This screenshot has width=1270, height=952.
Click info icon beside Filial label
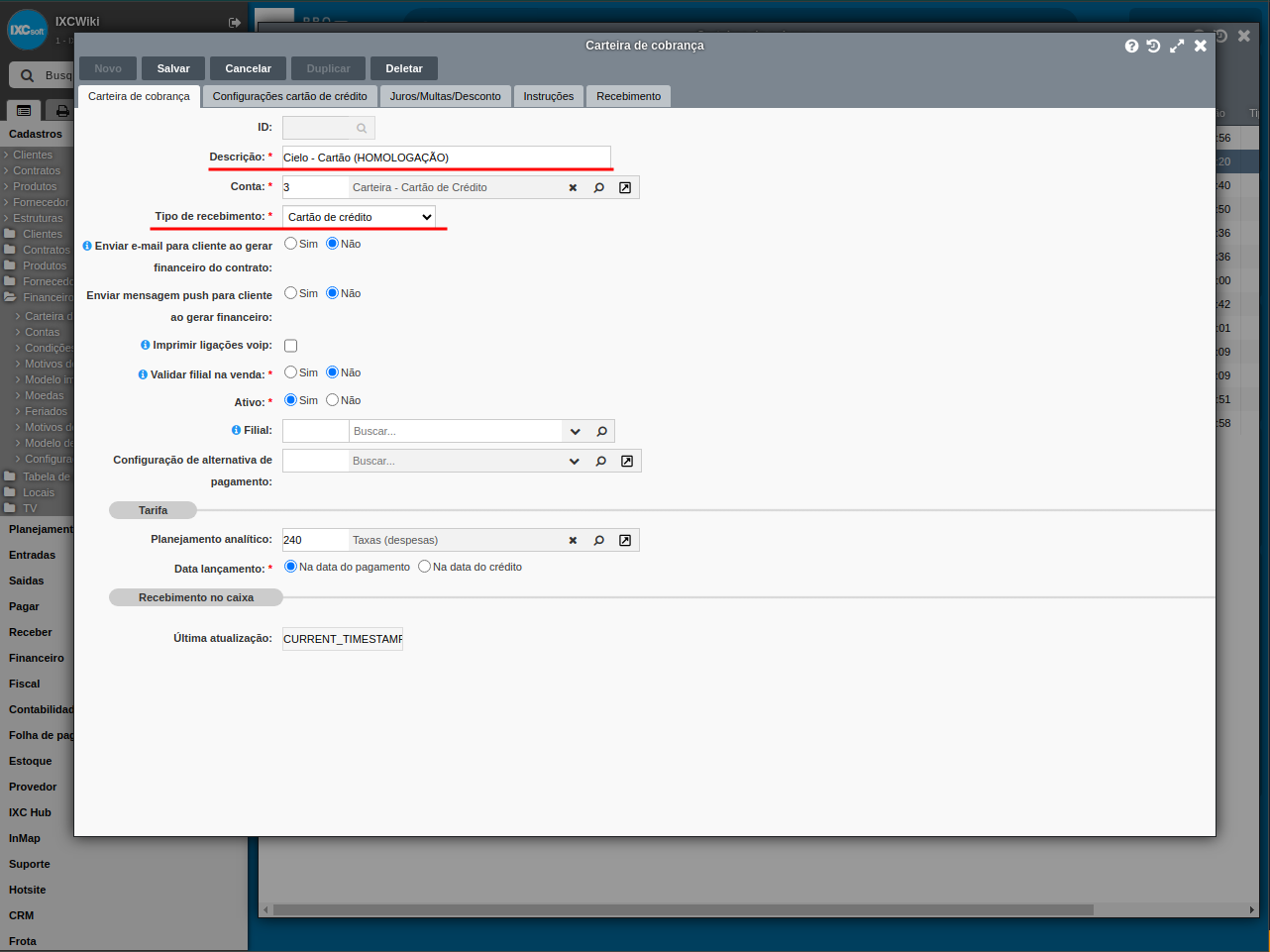tap(236, 430)
